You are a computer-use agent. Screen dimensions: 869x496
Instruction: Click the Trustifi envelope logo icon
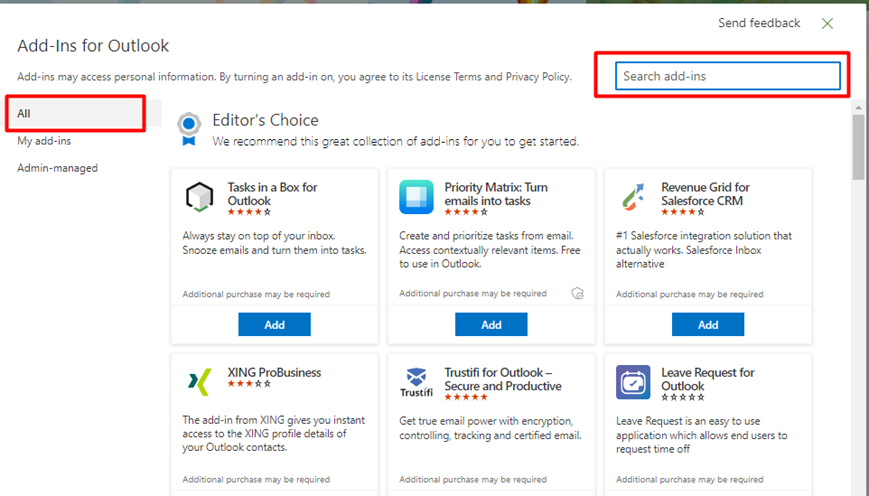pyautogui.click(x=416, y=382)
